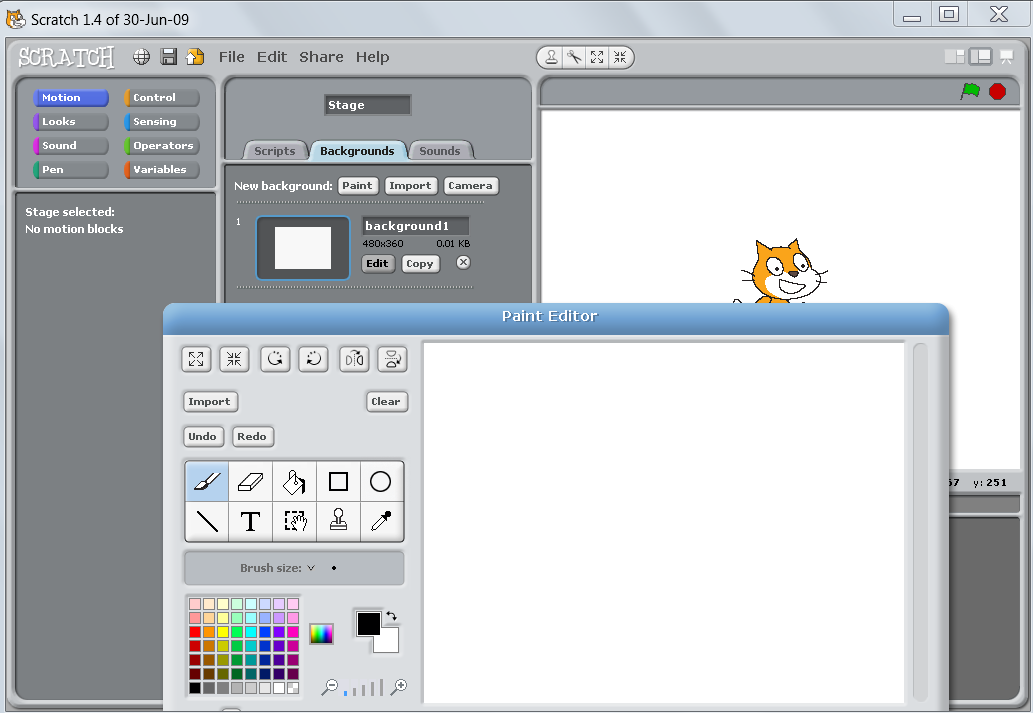Click the Clear button in Paint Editor
Image resolution: width=1033 pixels, height=713 pixels.
[x=386, y=401]
